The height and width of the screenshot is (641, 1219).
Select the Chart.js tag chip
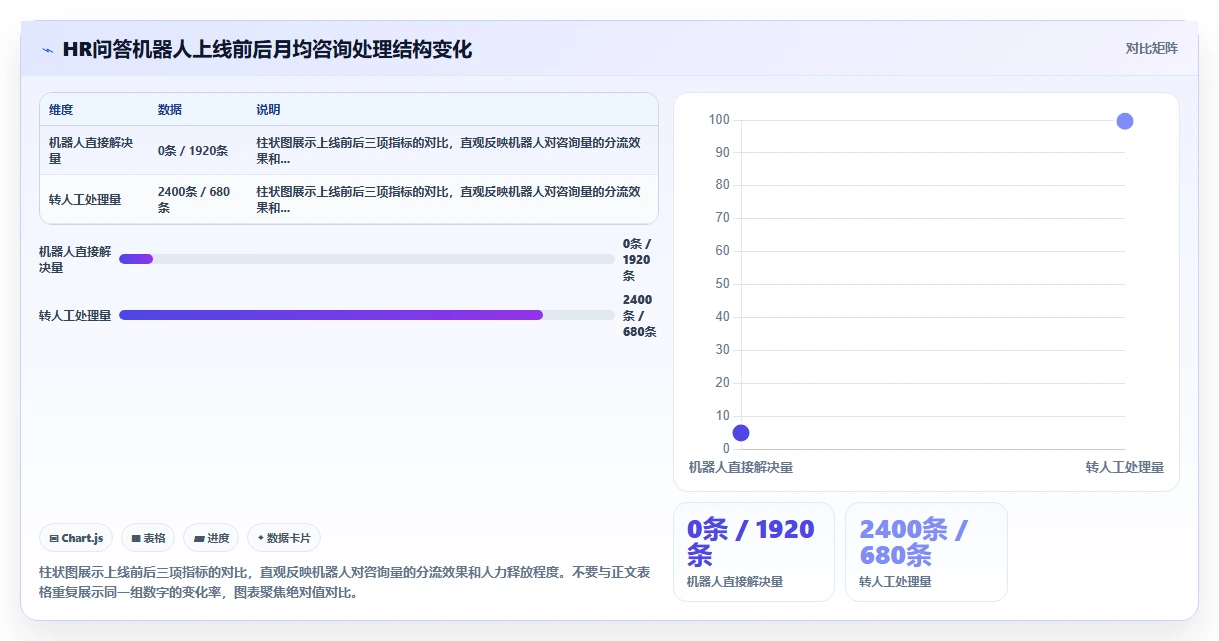pos(77,538)
